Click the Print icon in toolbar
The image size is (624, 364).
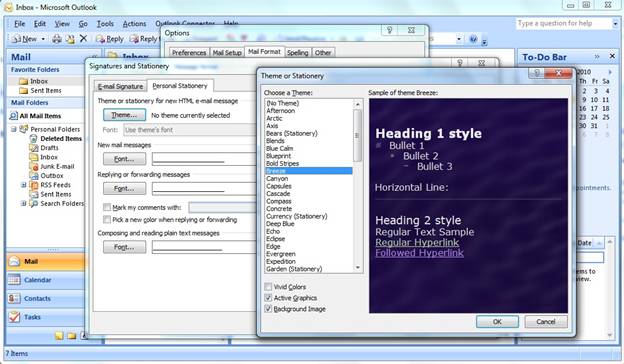click(57, 39)
